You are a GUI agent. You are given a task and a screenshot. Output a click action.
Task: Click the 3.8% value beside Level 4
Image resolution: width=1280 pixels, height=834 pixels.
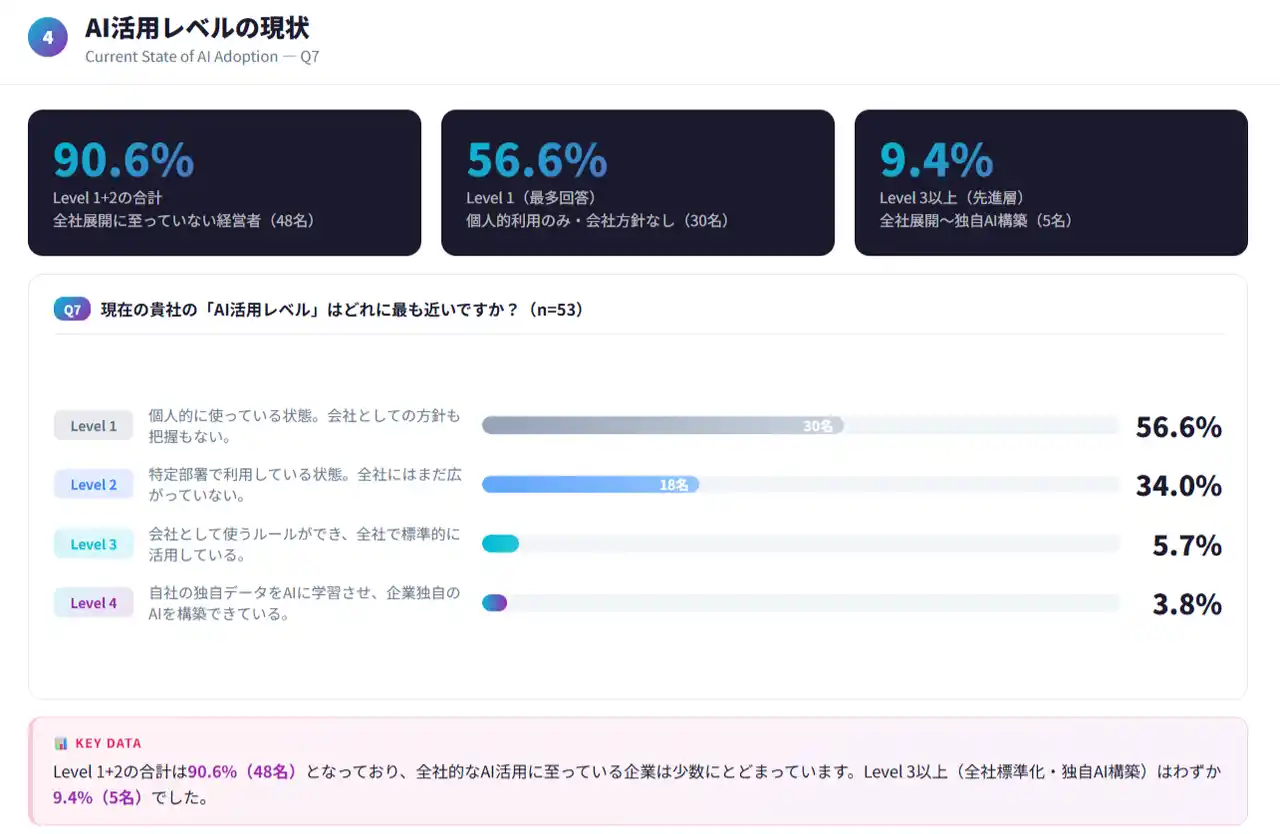pos(1187,604)
